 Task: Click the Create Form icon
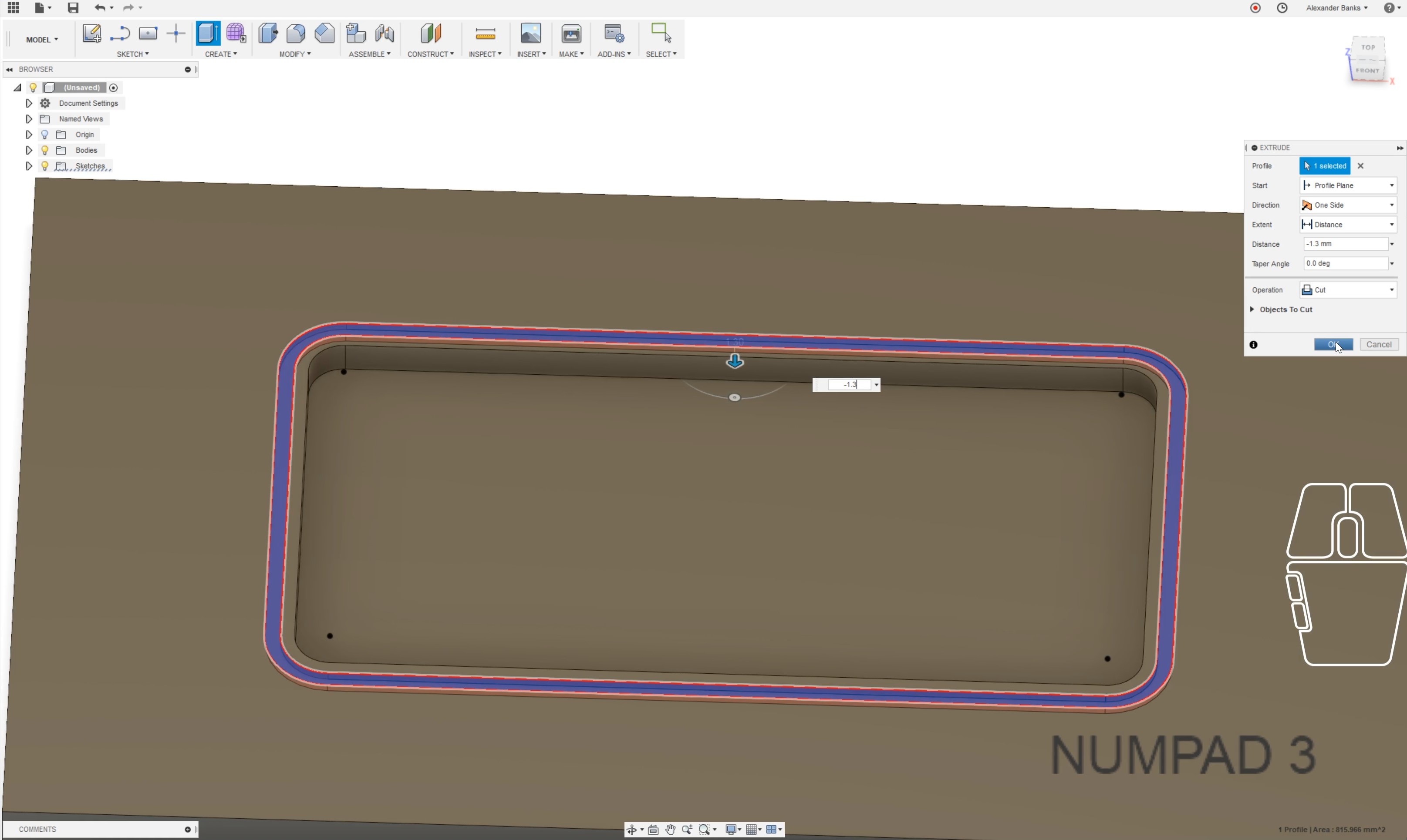pos(236,34)
